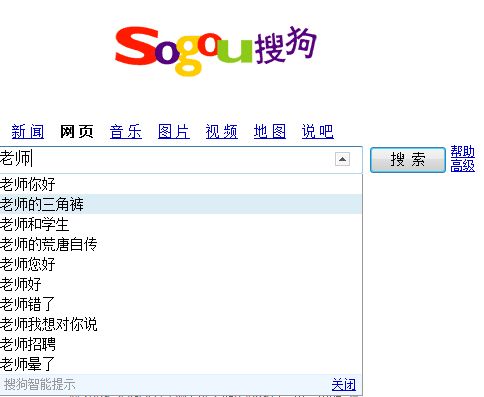Select suggestion 老师晕了
Screen dimensions: 484x397
tap(181, 364)
